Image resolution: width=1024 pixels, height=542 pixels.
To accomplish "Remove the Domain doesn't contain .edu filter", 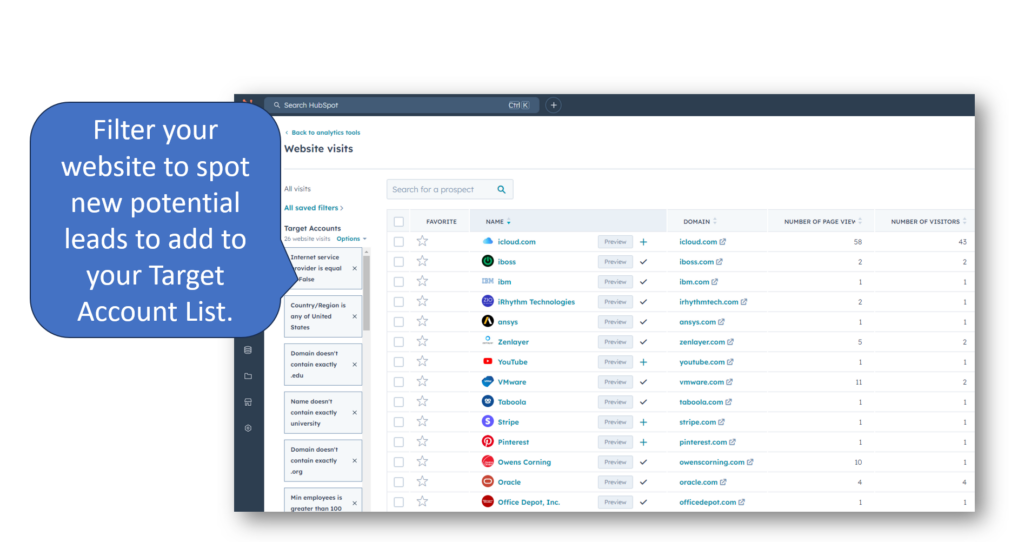I will (354, 364).
